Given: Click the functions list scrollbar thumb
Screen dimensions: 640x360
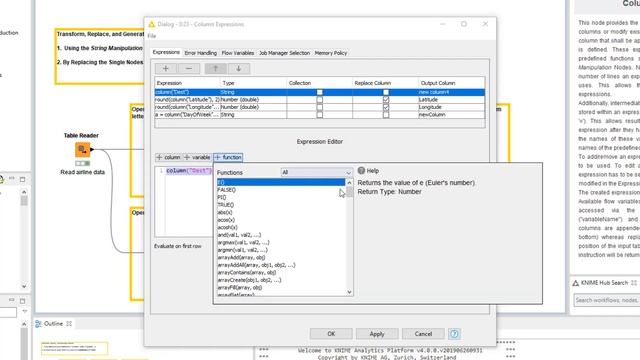Looking at the screenshot, I should tap(349, 192).
